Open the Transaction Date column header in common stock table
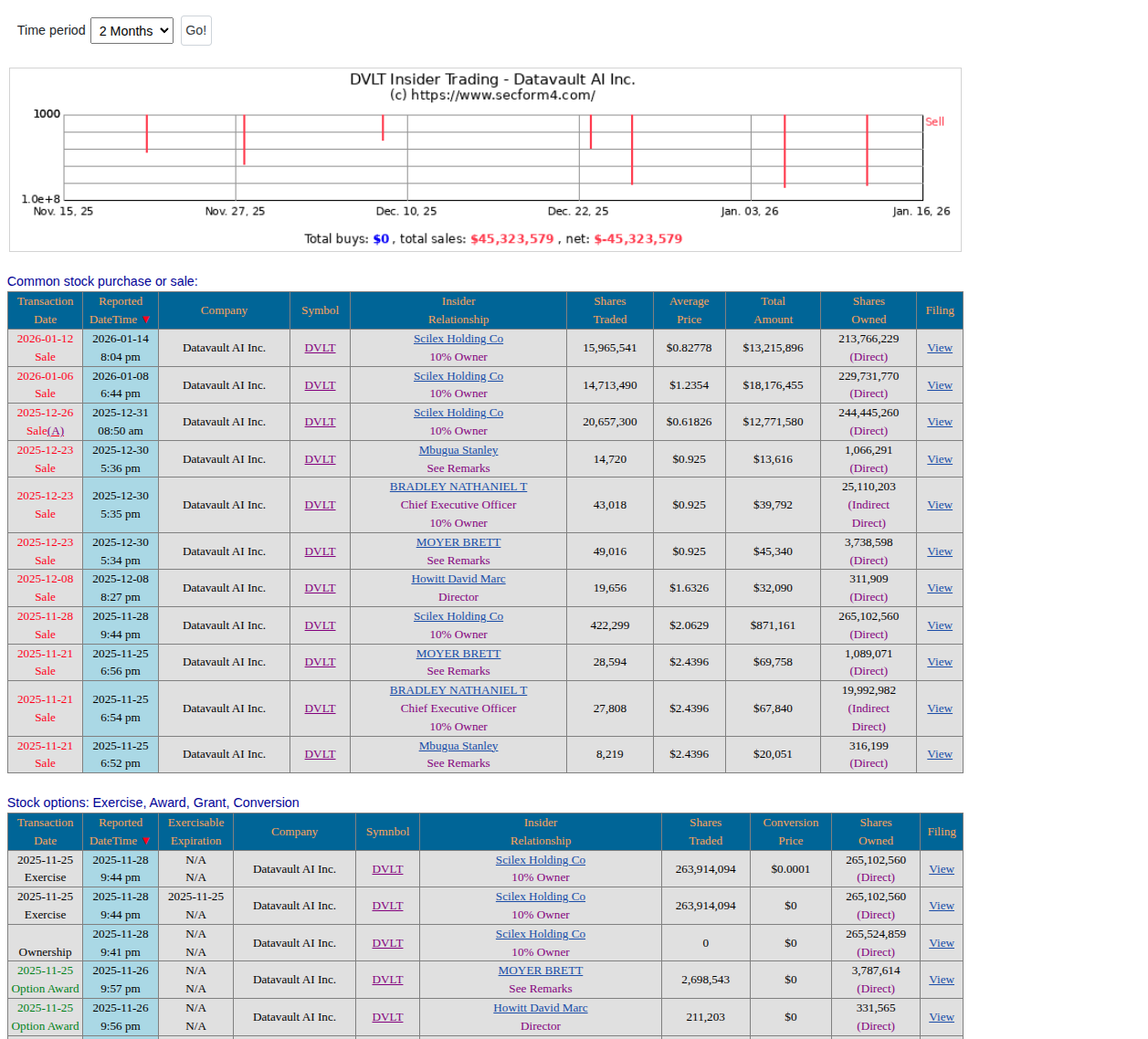This screenshot has width=1148, height=1039. pyautogui.click(x=46, y=310)
